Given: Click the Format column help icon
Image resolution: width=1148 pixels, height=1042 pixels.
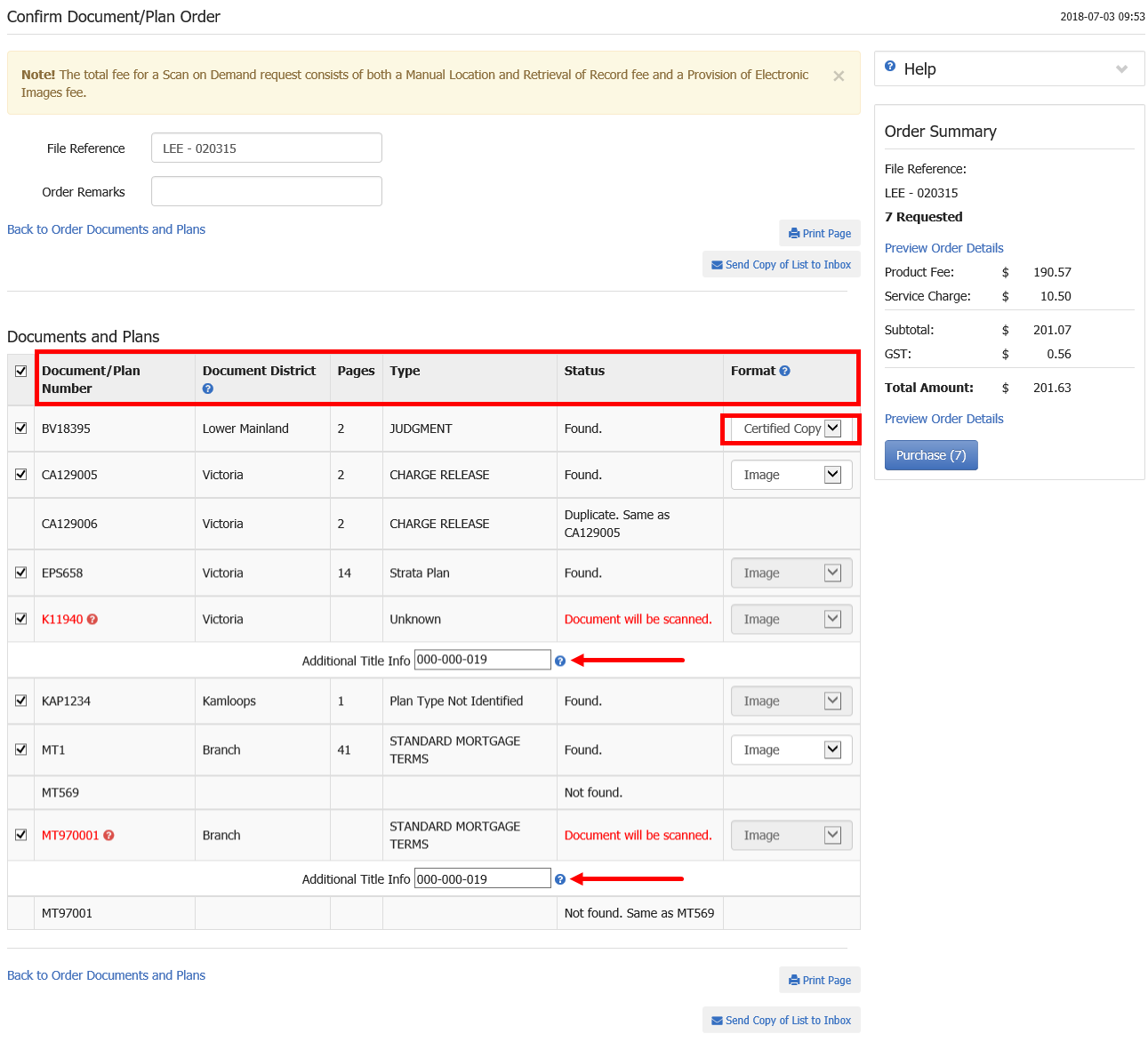Looking at the screenshot, I should (x=785, y=371).
